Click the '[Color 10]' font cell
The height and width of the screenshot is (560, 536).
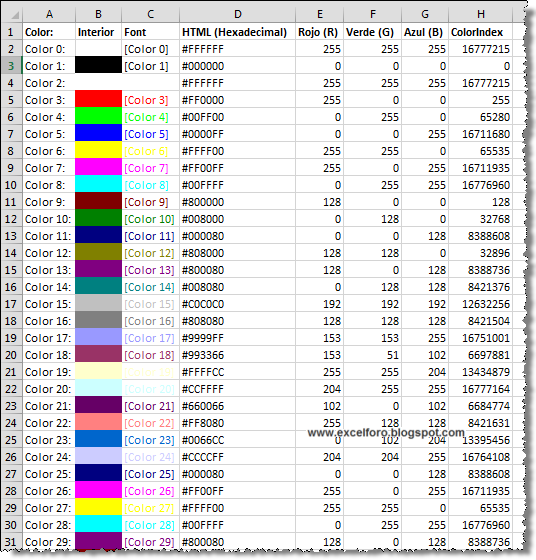[x=150, y=219]
